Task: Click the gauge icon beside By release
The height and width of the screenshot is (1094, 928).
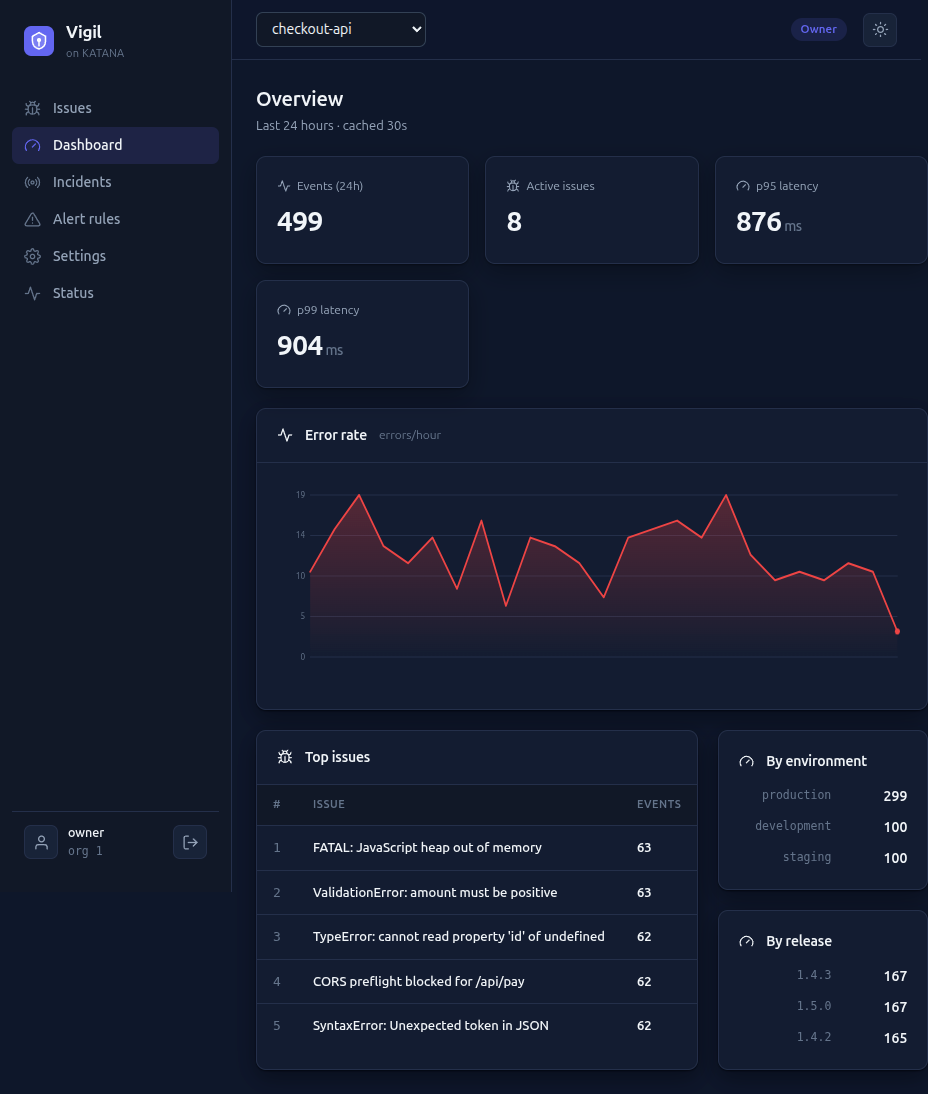Action: point(747,941)
